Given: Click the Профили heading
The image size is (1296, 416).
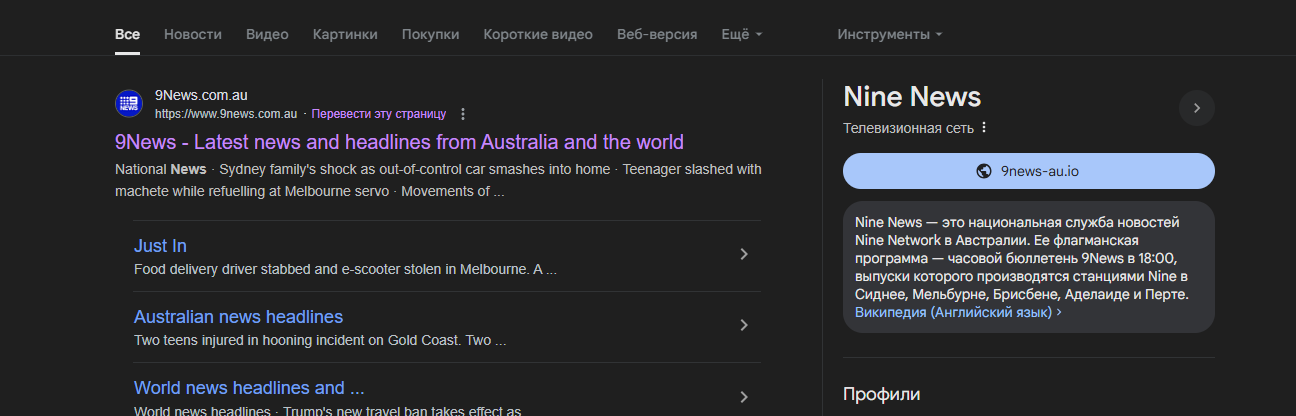Looking at the screenshot, I should [x=881, y=394].
